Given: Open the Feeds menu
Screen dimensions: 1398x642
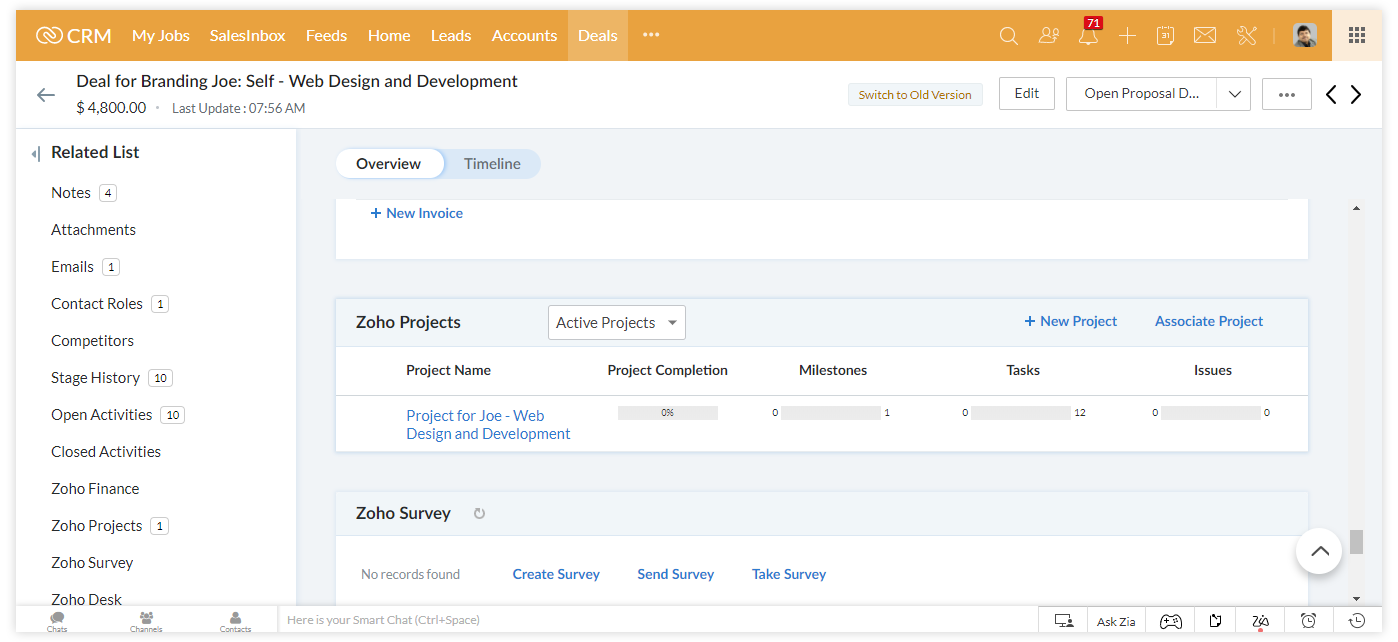Looking at the screenshot, I should 326,35.
